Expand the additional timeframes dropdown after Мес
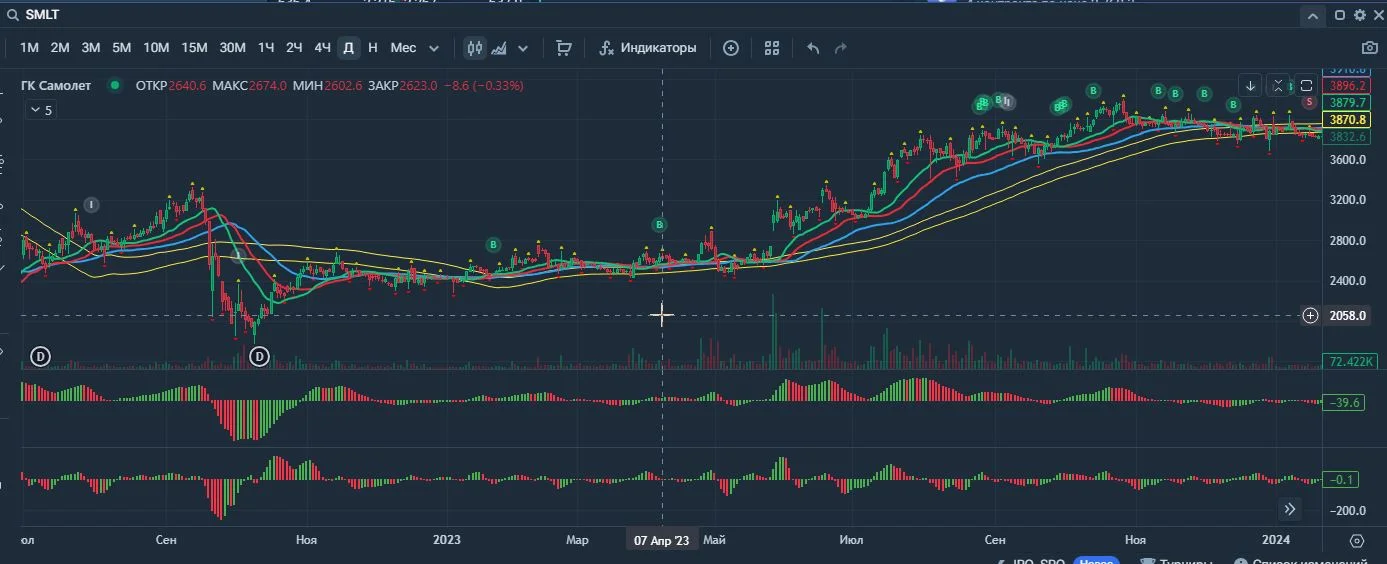 [434, 48]
